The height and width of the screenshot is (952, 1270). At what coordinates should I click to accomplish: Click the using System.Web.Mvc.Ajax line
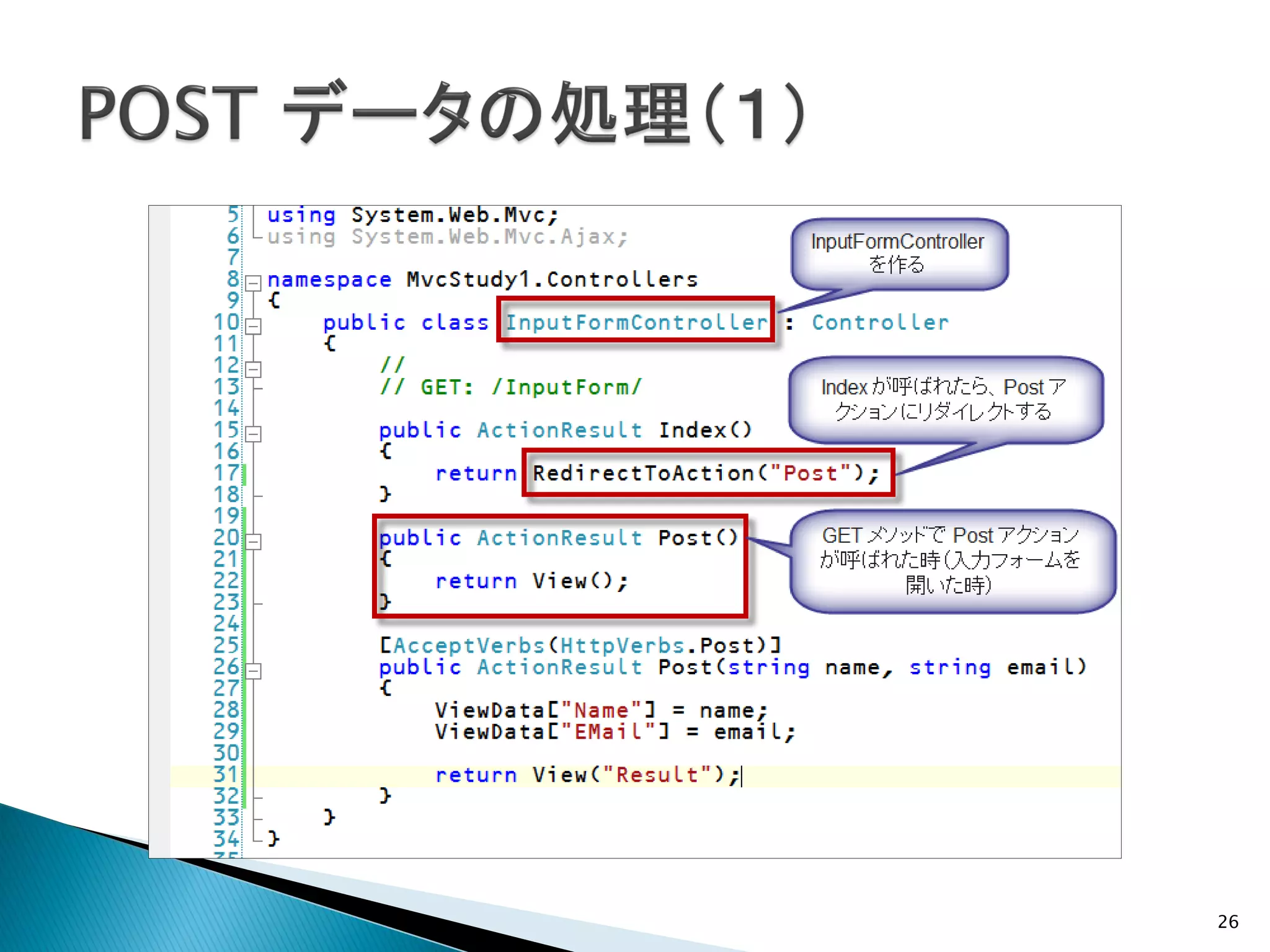[x=446, y=237]
